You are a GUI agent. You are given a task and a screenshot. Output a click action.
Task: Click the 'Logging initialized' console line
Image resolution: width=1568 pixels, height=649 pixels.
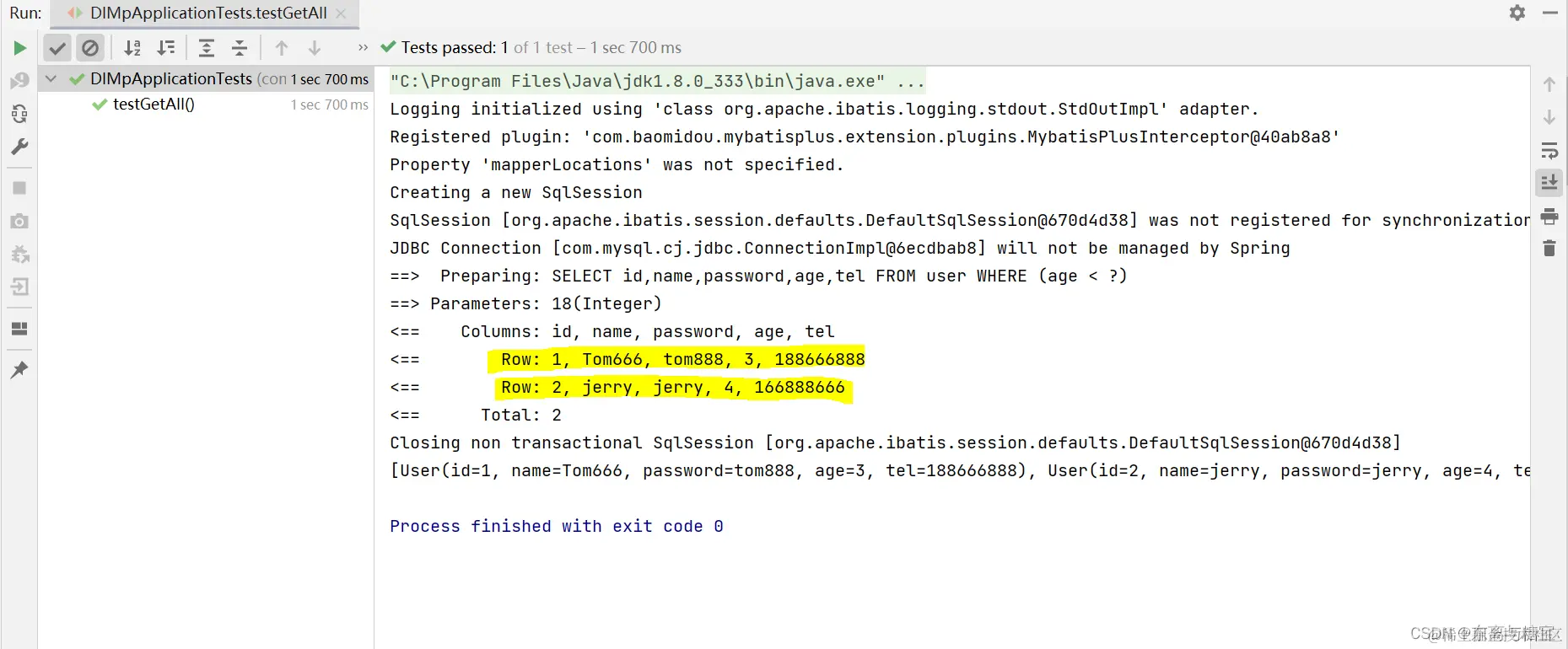[x=824, y=110]
